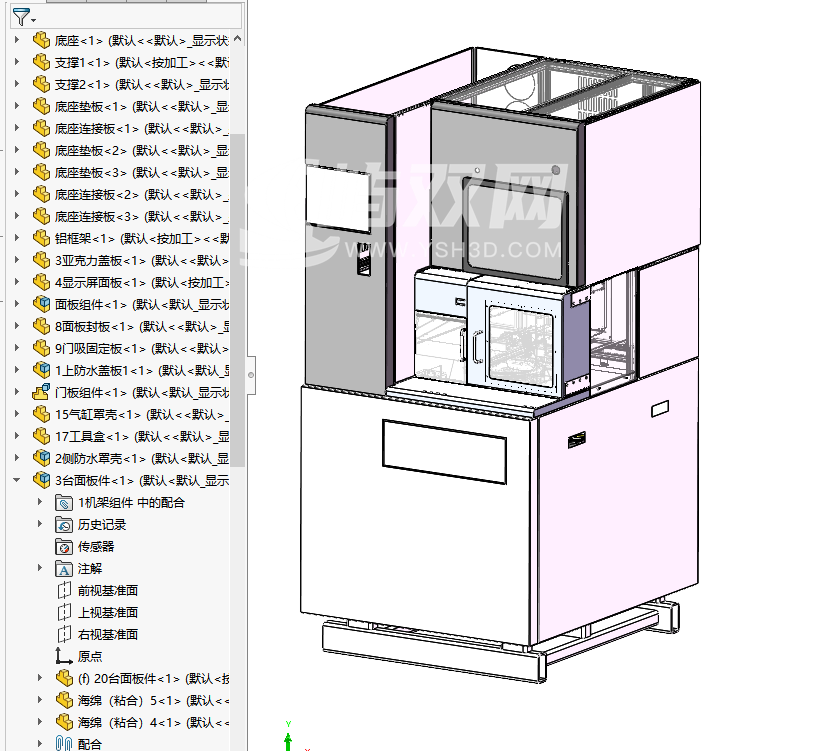Click the part icon of 9门吸固定板<1>
Screen dimensions: 835x751
[41, 348]
